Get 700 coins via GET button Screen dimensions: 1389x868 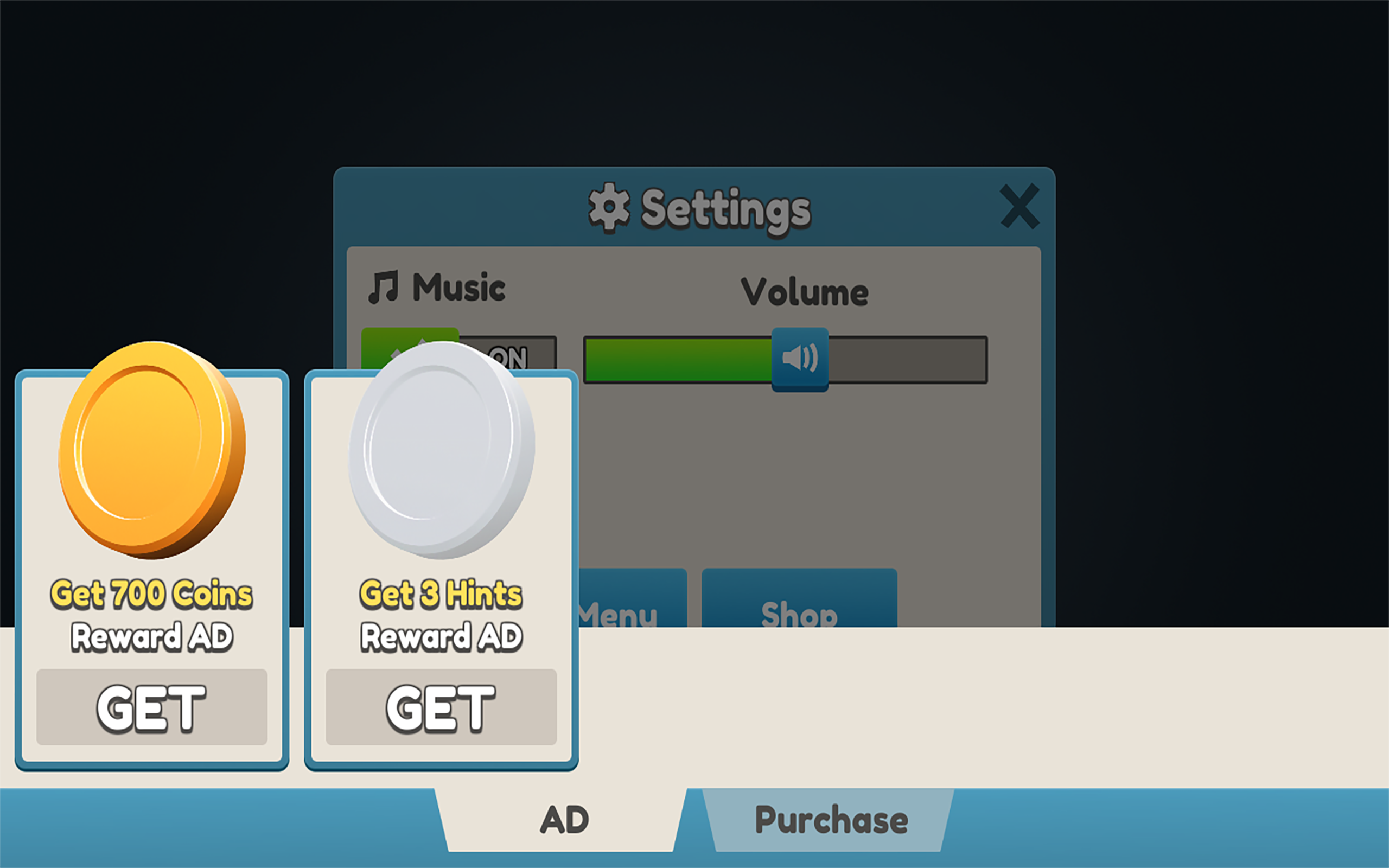tap(152, 707)
